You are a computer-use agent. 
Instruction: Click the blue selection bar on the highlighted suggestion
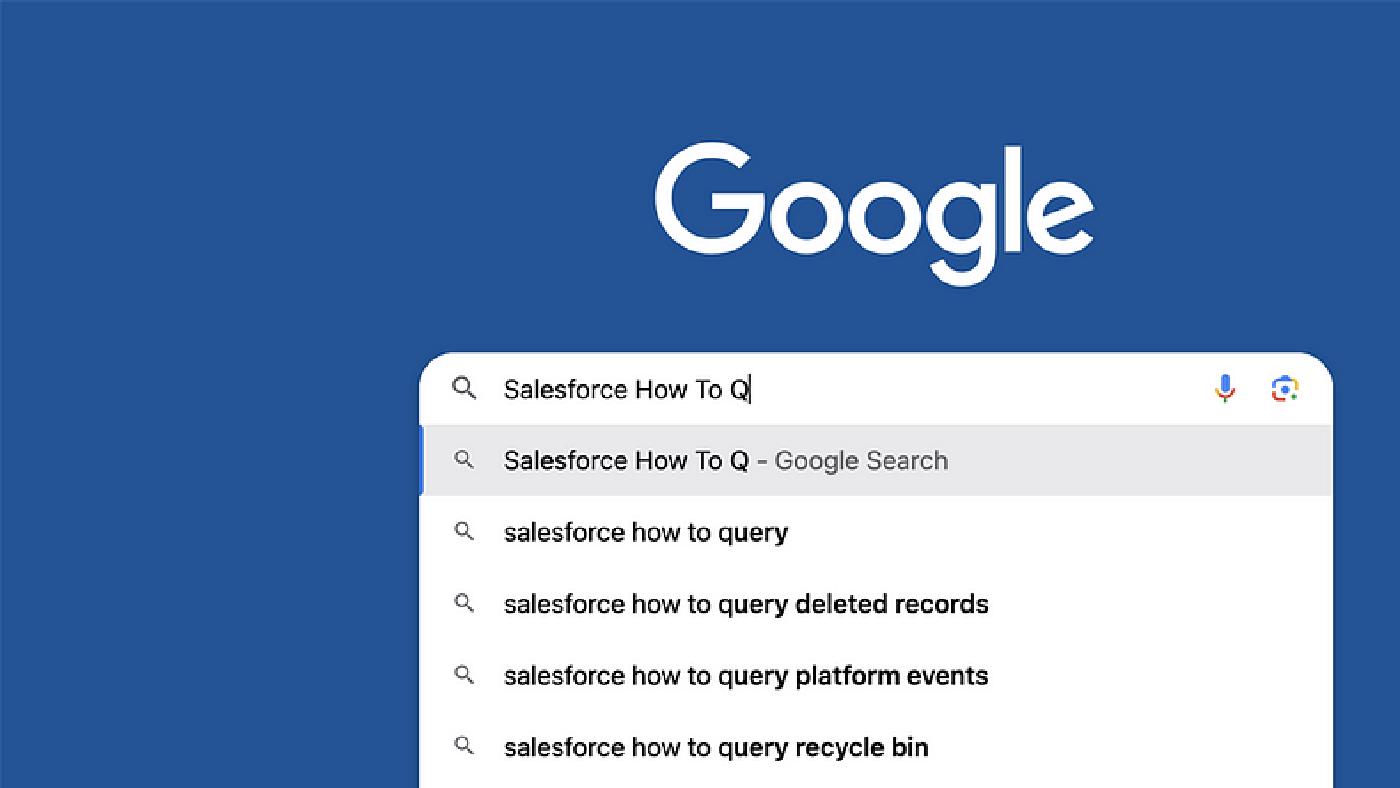click(x=423, y=461)
